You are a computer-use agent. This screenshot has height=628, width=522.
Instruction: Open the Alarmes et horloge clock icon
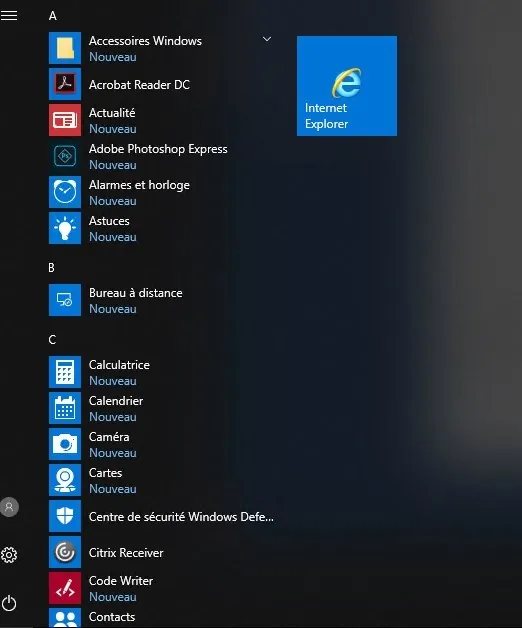[65, 192]
